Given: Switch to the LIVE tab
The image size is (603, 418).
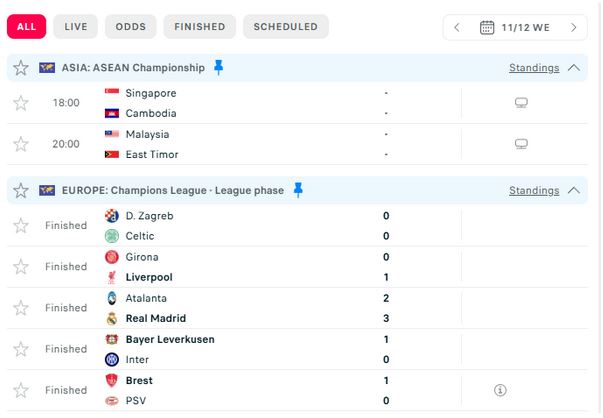Looking at the screenshot, I should (x=76, y=27).
